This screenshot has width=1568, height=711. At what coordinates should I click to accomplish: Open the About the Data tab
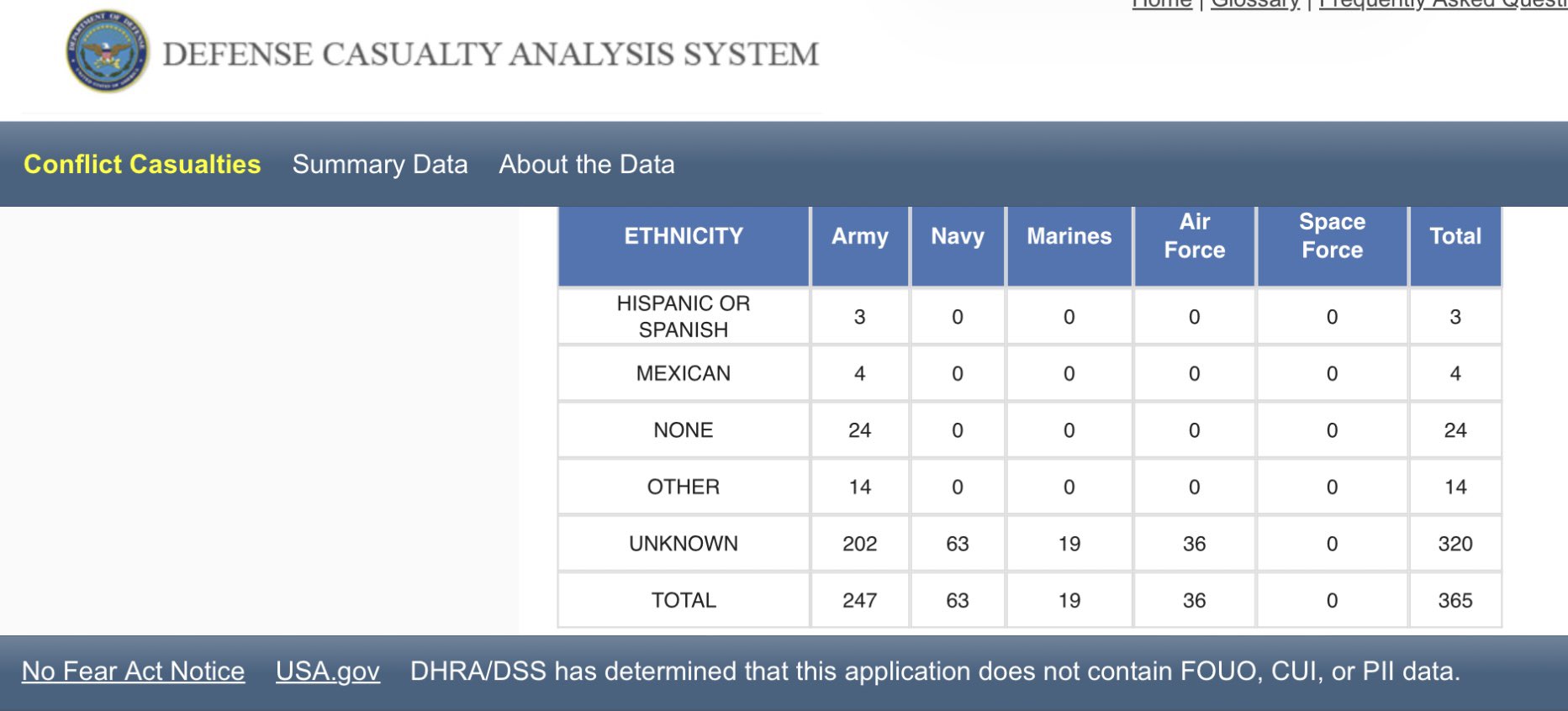(x=587, y=164)
